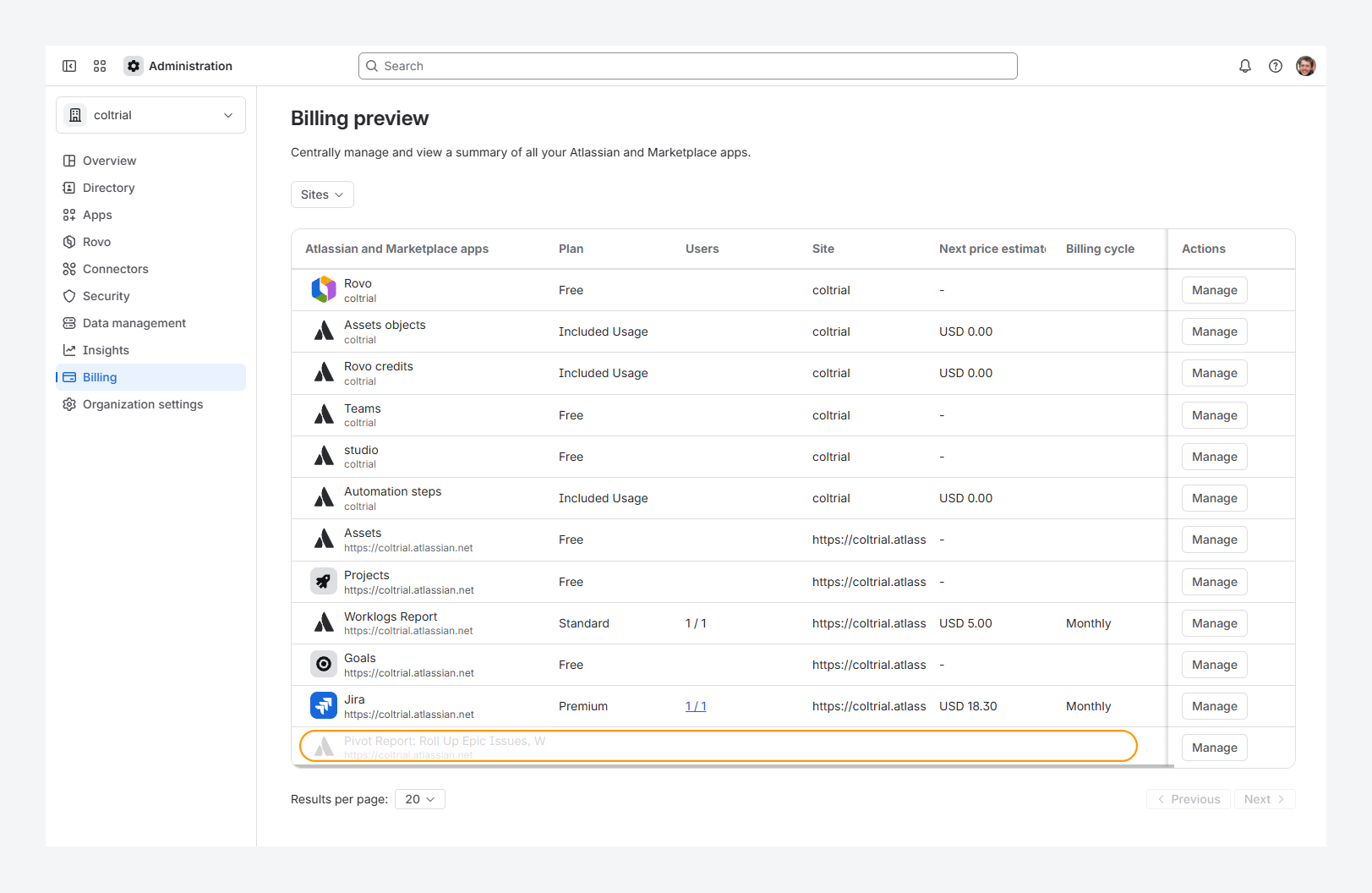This screenshot has width=1372, height=893.
Task: Click the Projects rocket icon
Action: [324, 582]
